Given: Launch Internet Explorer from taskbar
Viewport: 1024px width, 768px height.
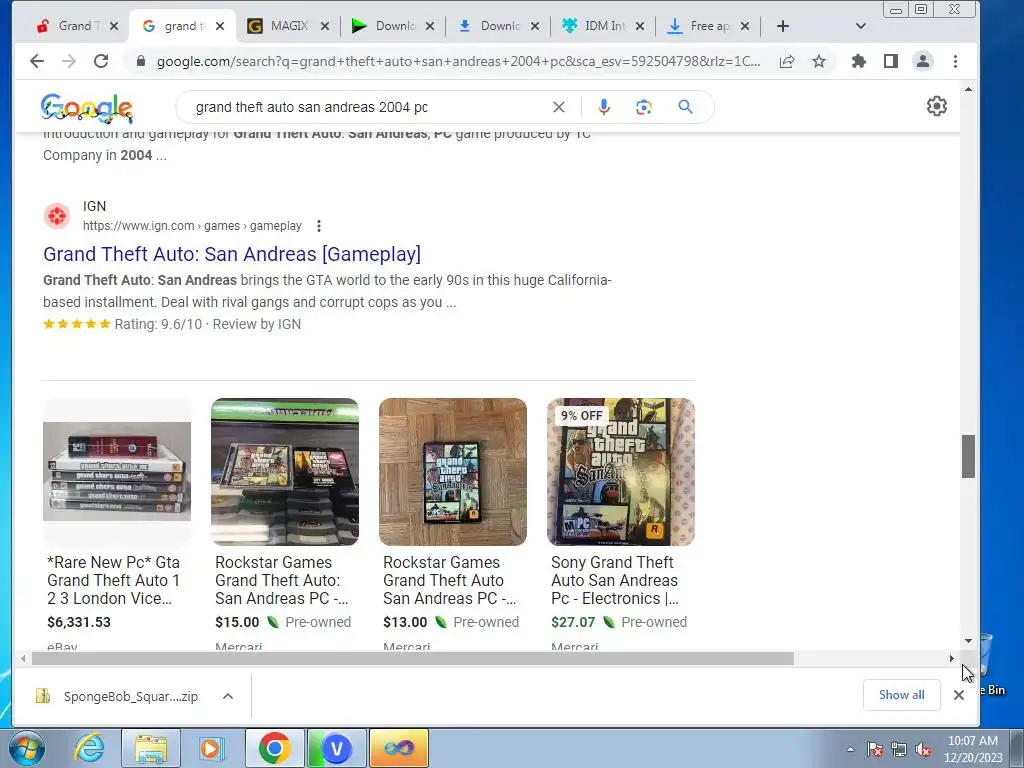Looking at the screenshot, I should click(x=89, y=748).
